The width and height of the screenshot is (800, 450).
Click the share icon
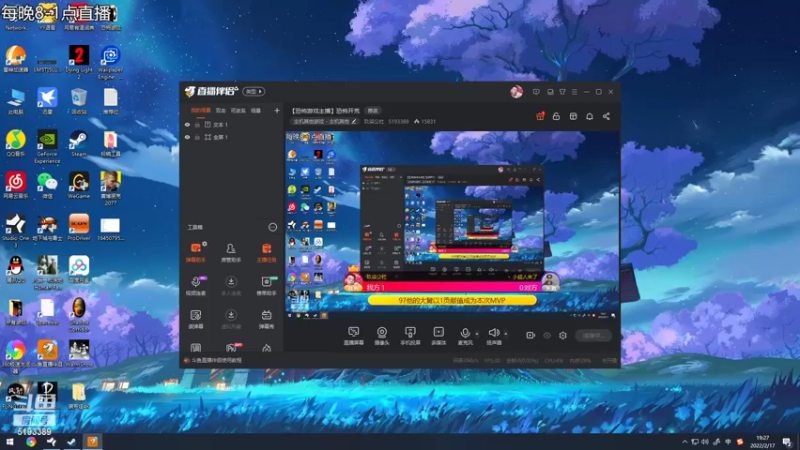pos(606,116)
